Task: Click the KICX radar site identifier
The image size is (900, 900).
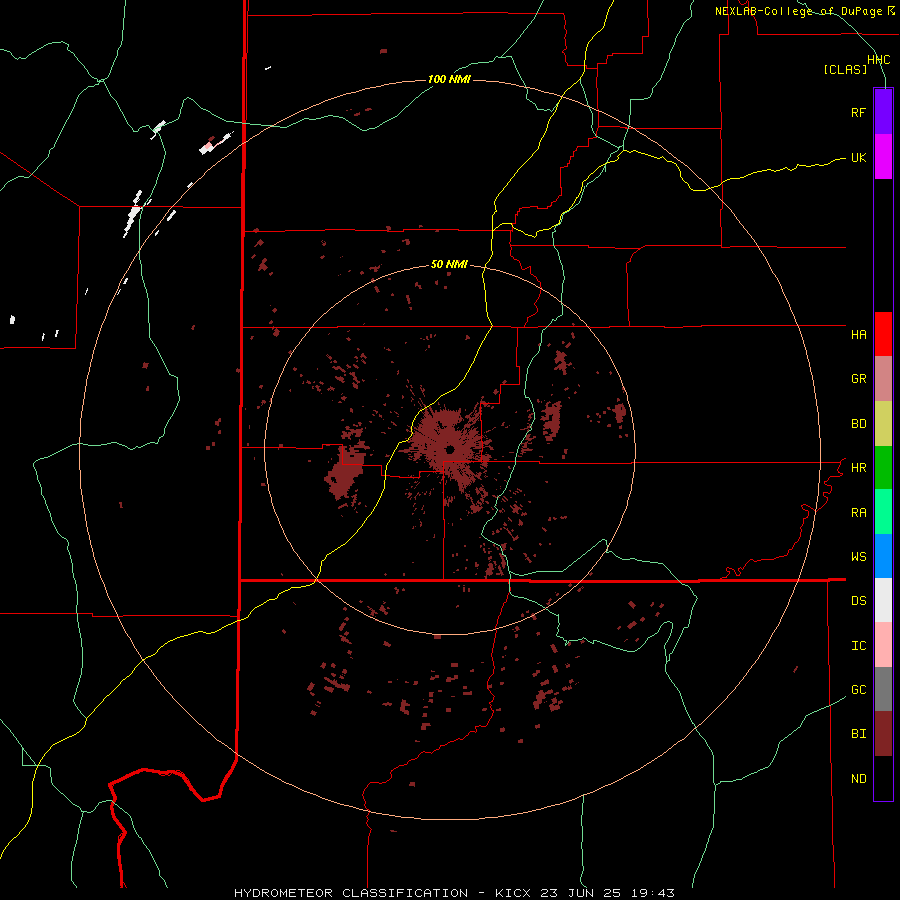Action: pos(513,893)
